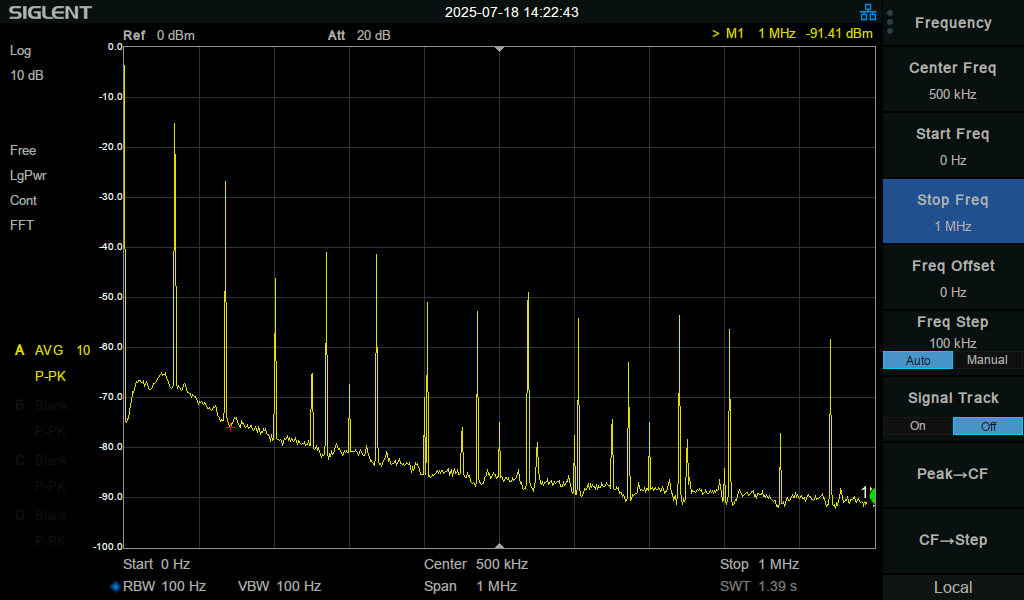This screenshot has height=600, width=1024.
Task: Open the Freq Offset setting
Action: coord(953,277)
